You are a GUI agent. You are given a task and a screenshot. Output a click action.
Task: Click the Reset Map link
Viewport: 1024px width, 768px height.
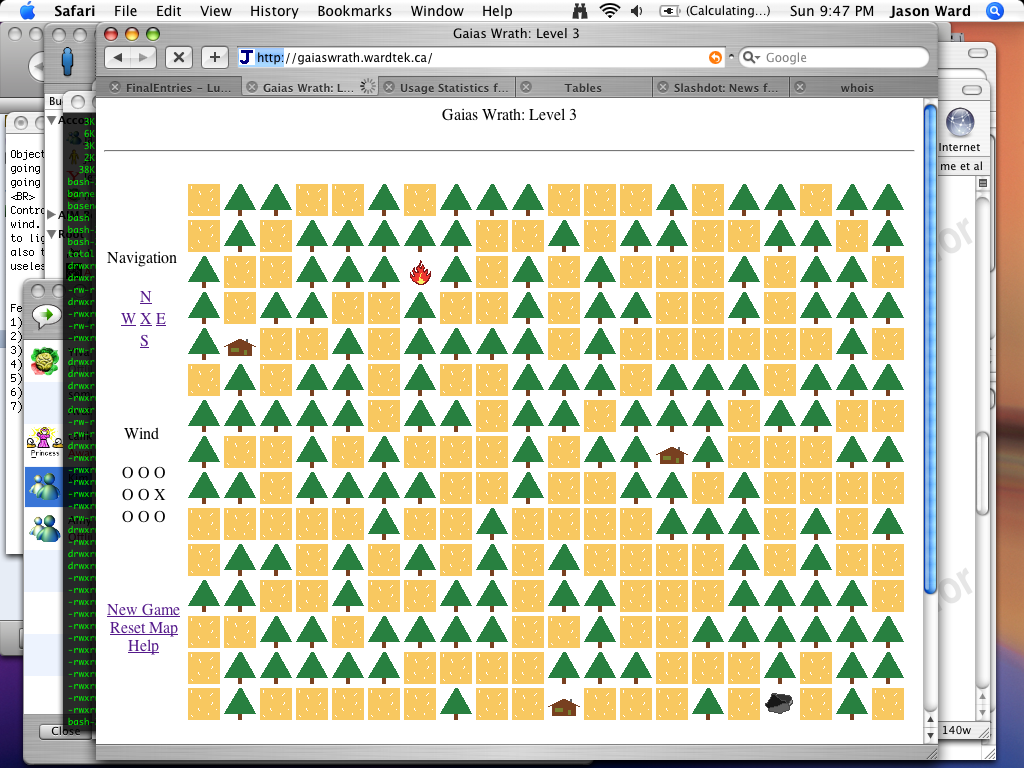144,628
